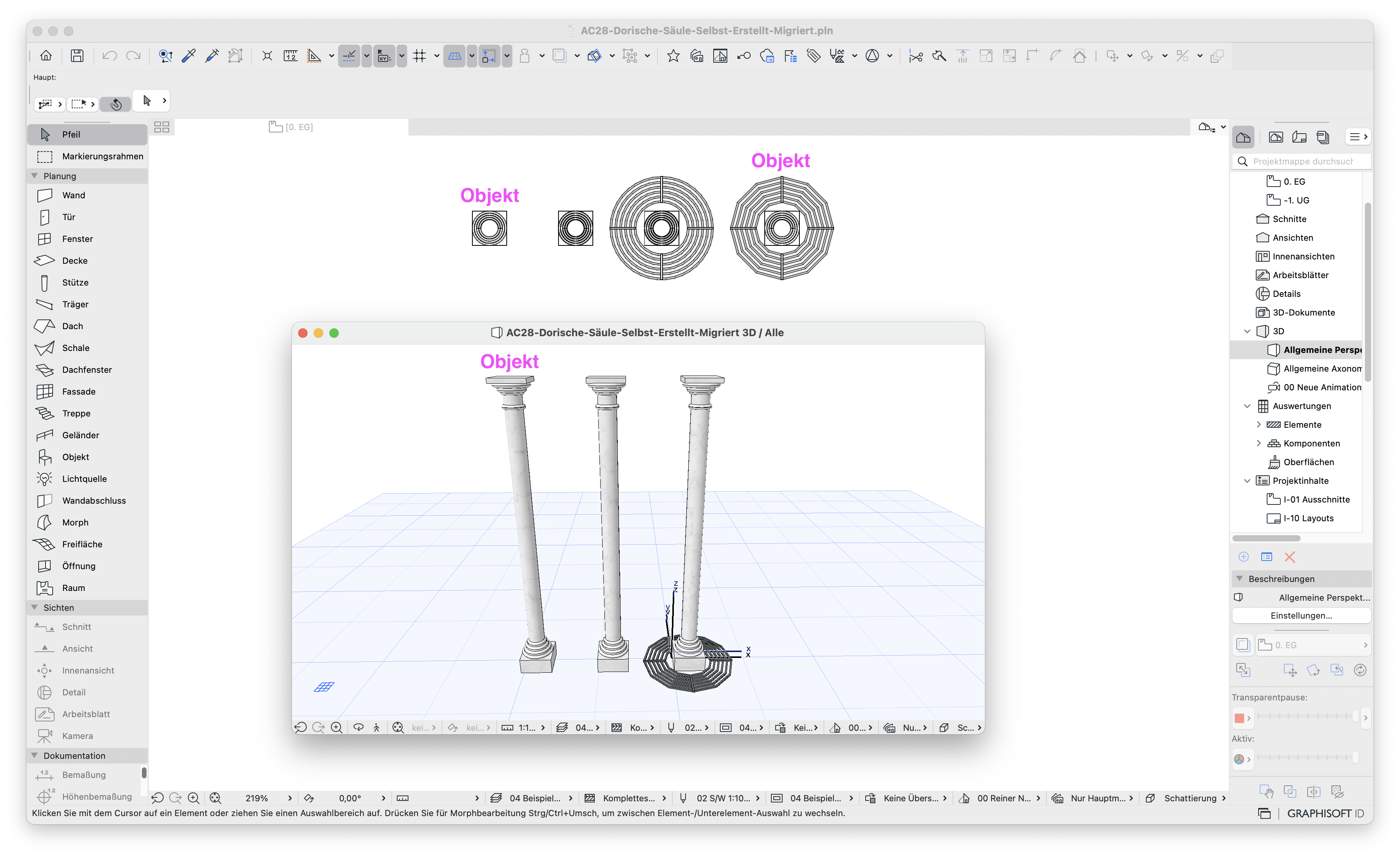Open the grid snap dropdown arrow
Screen dimensions: 1400x857
(437, 56)
